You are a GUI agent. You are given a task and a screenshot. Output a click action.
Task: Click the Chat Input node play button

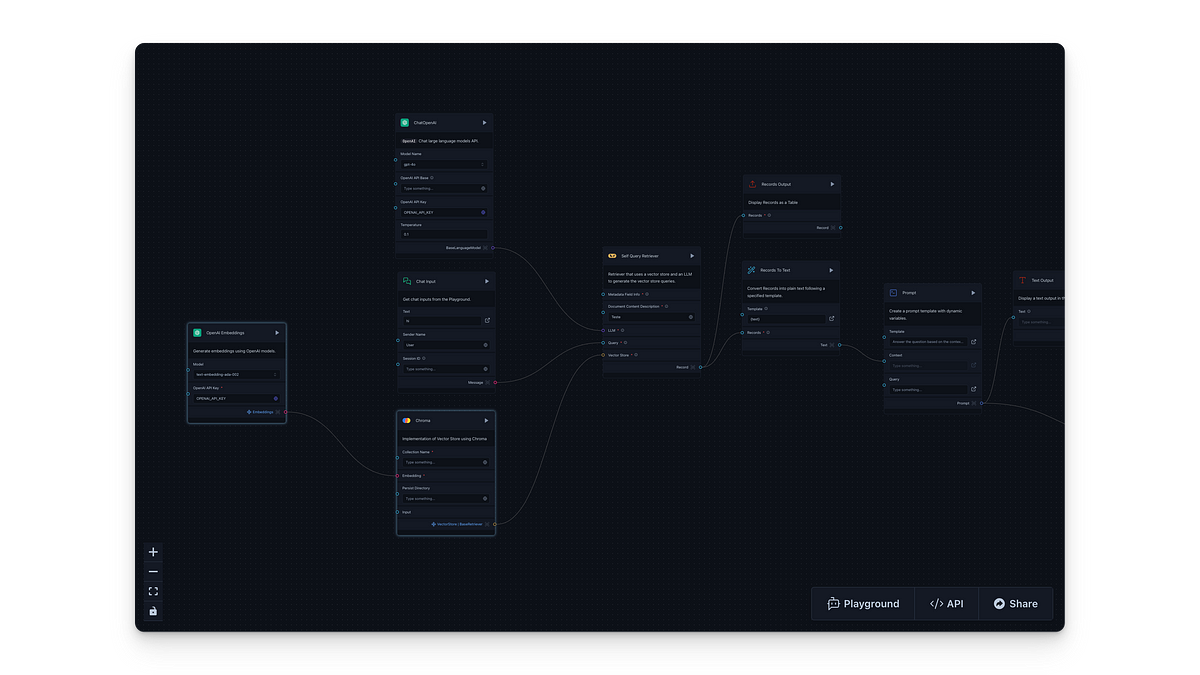pyautogui.click(x=487, y=281)
